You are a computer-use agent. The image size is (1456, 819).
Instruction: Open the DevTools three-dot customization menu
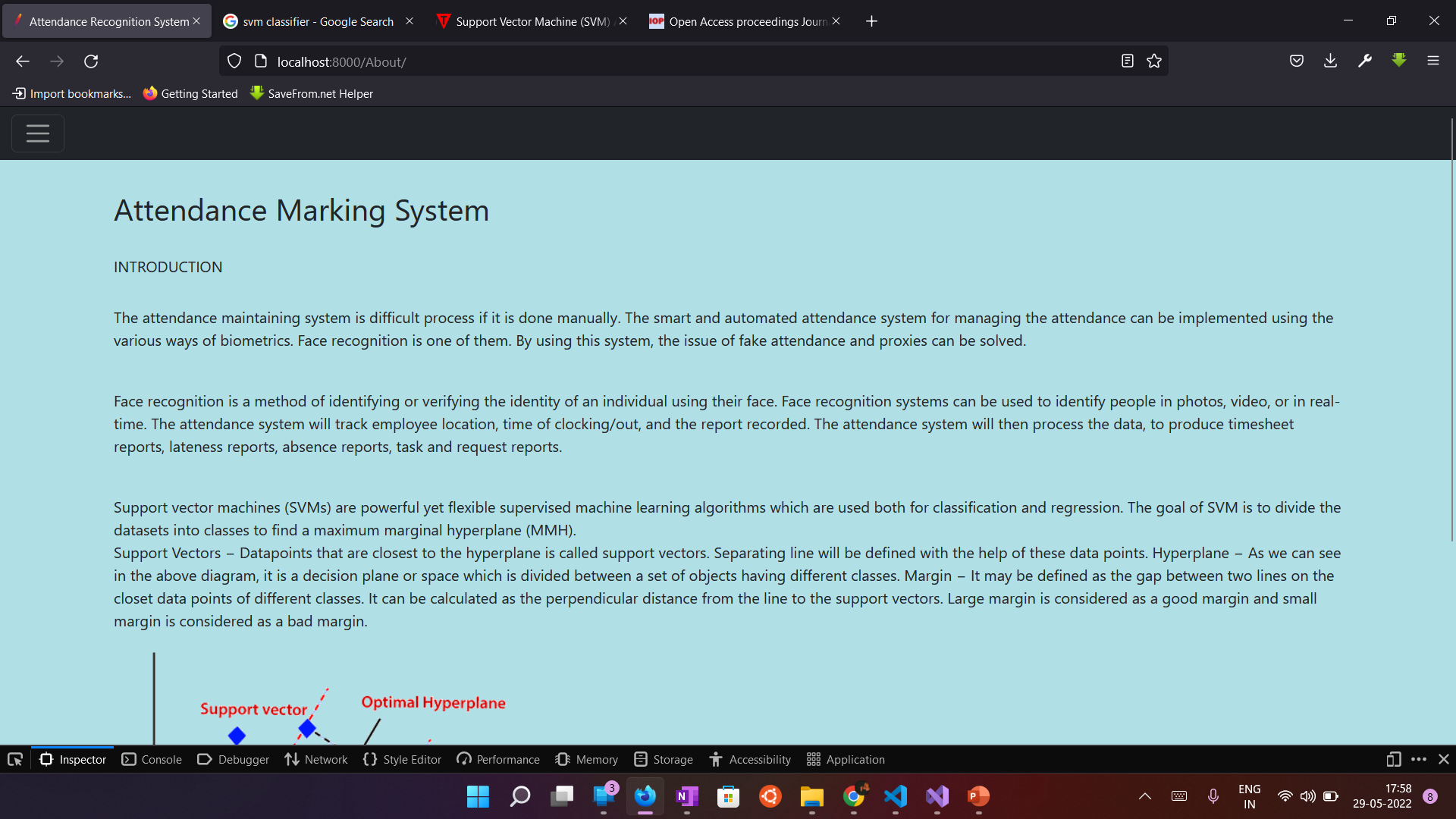[1418, 759]
